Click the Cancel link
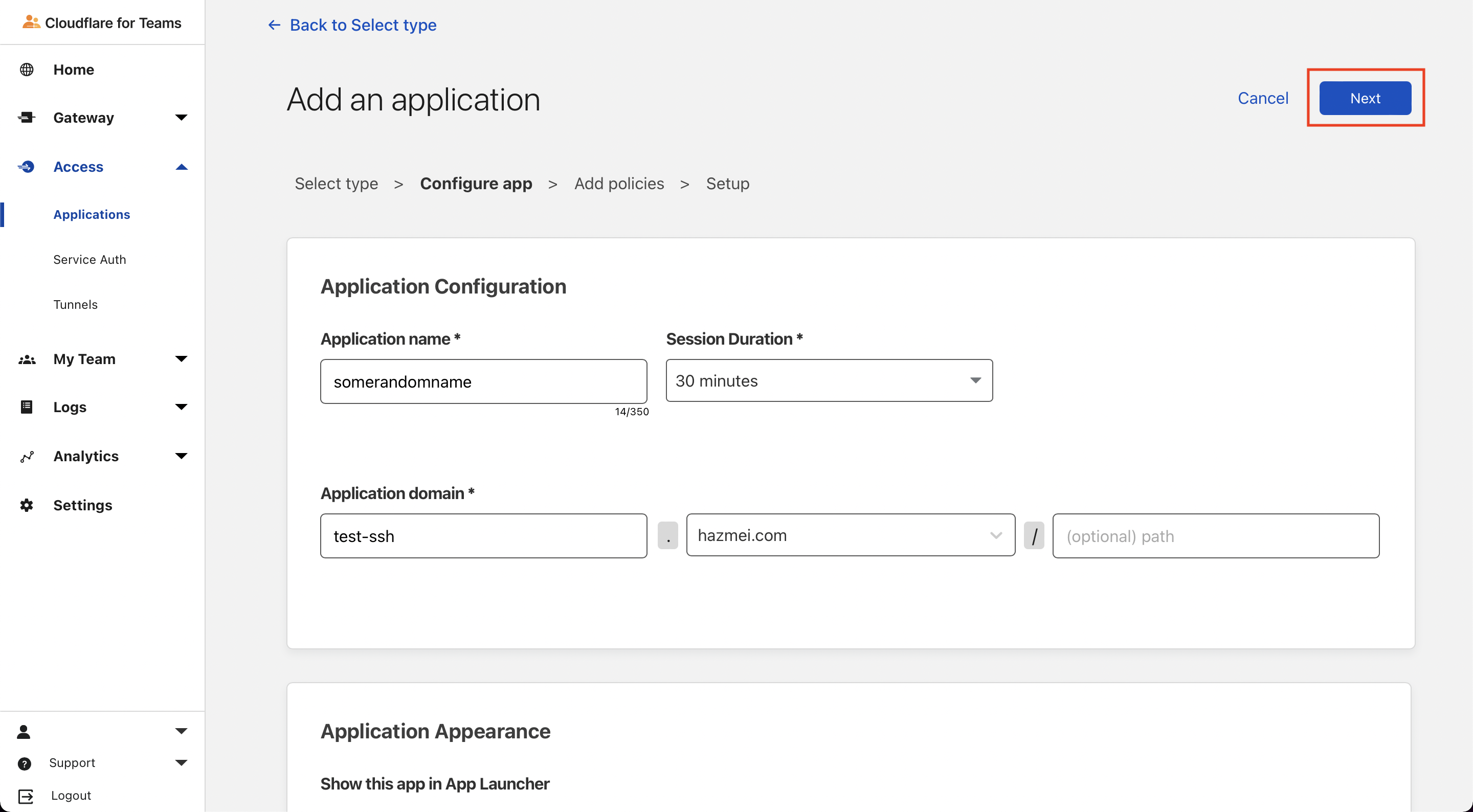The image size is (1473, 812). point(1263,98)
